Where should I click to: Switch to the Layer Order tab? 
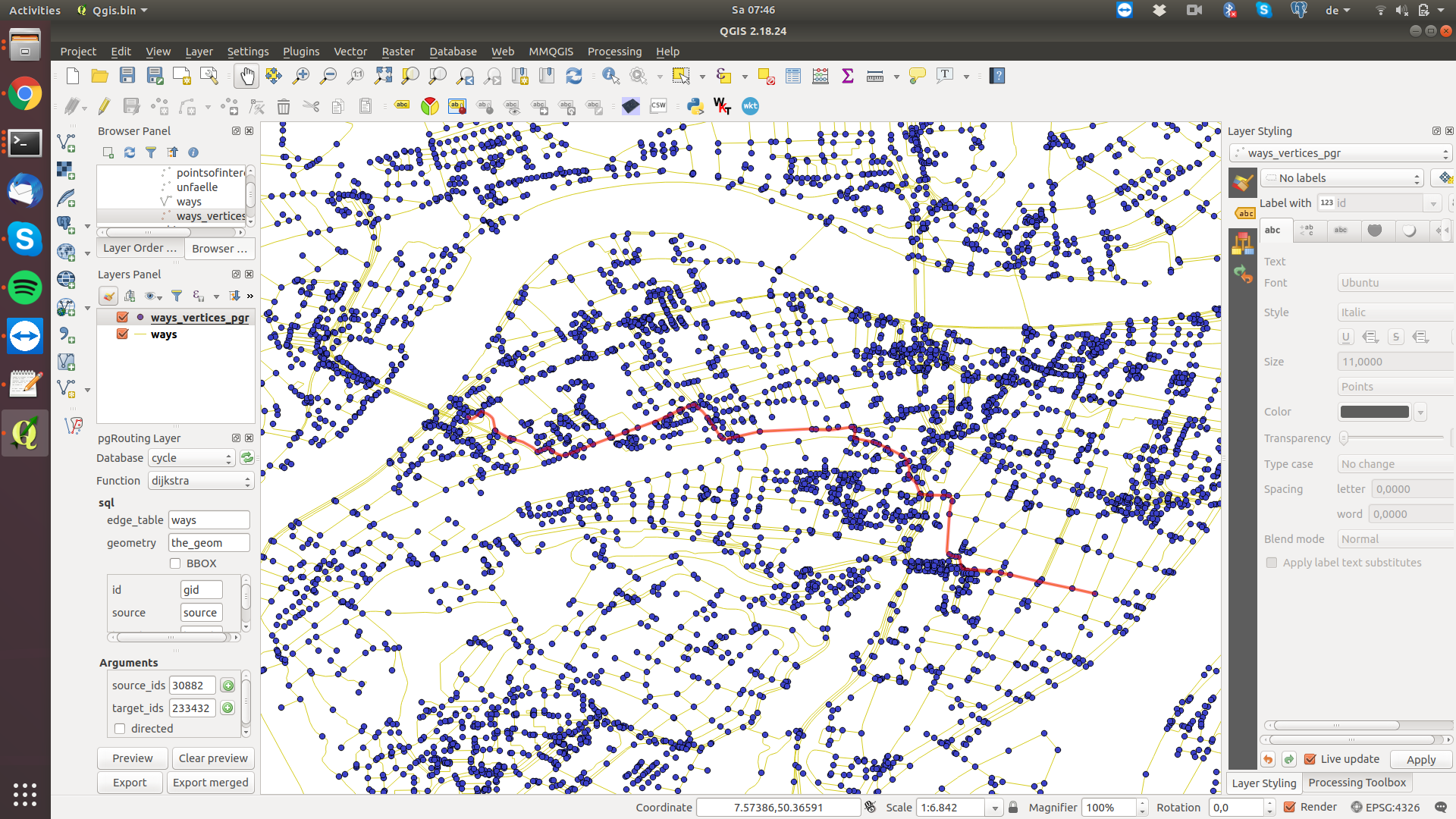click(140, 248)
